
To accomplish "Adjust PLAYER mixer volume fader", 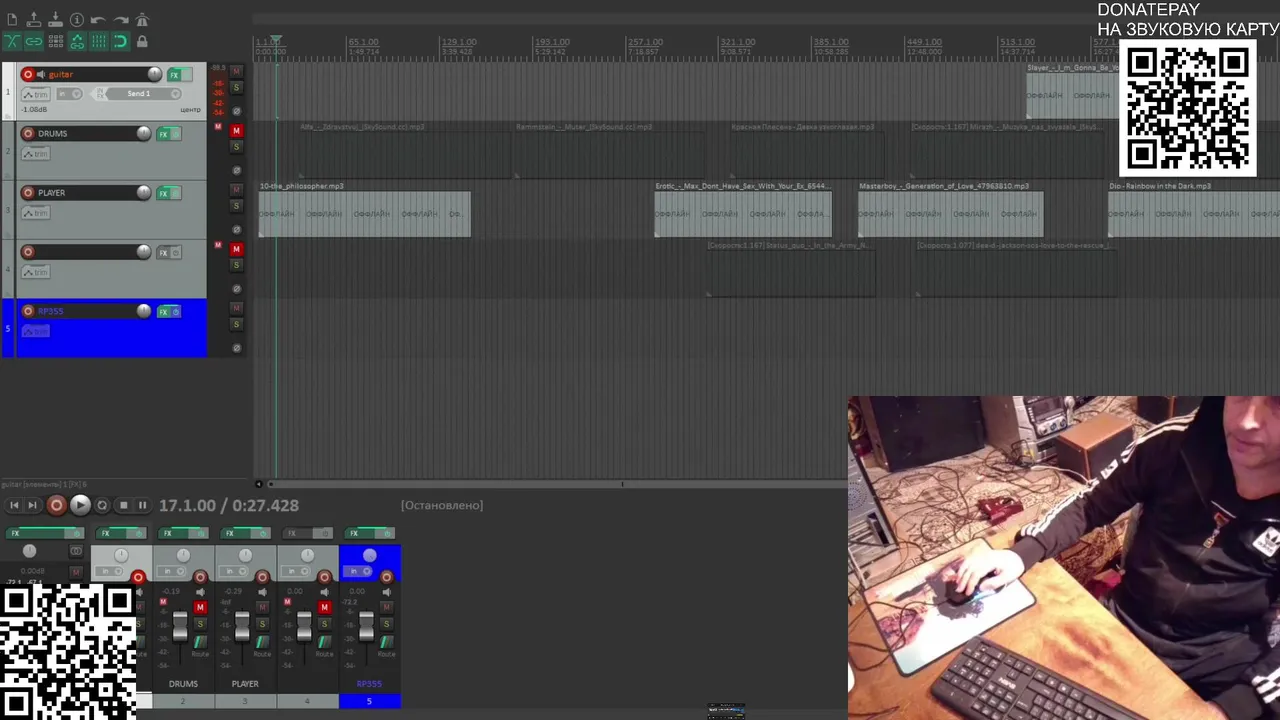I will coord(242,627).
